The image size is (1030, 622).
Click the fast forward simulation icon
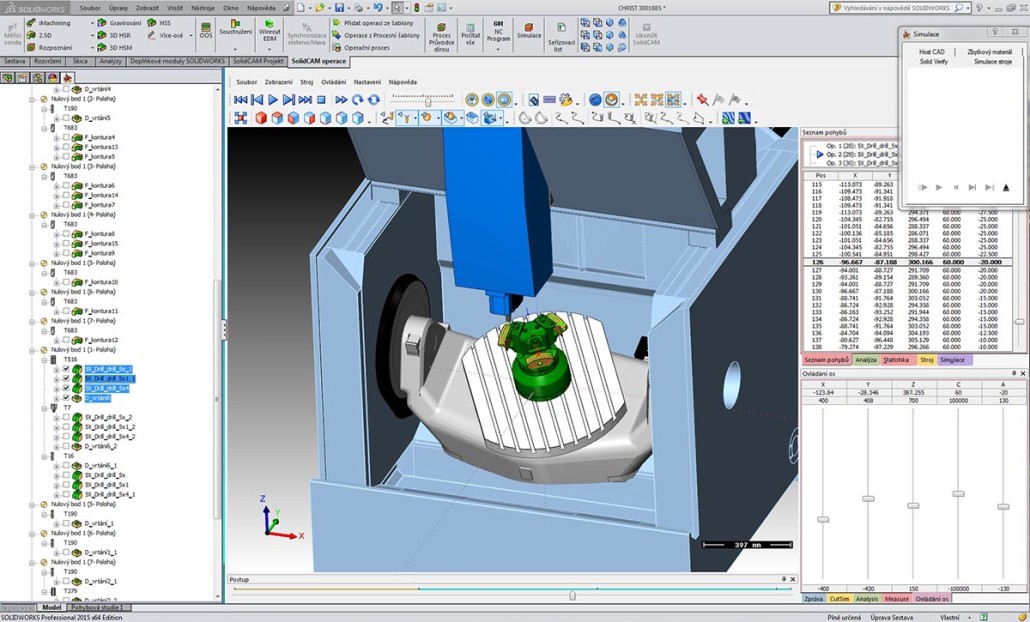(341, 100)
